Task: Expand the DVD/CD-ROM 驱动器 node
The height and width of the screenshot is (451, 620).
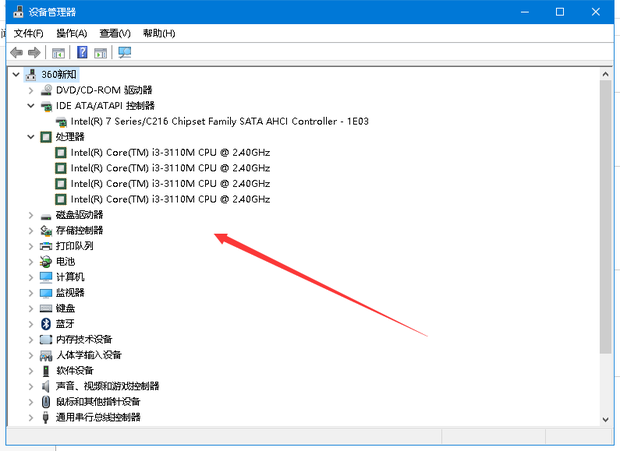Action: 31,90
